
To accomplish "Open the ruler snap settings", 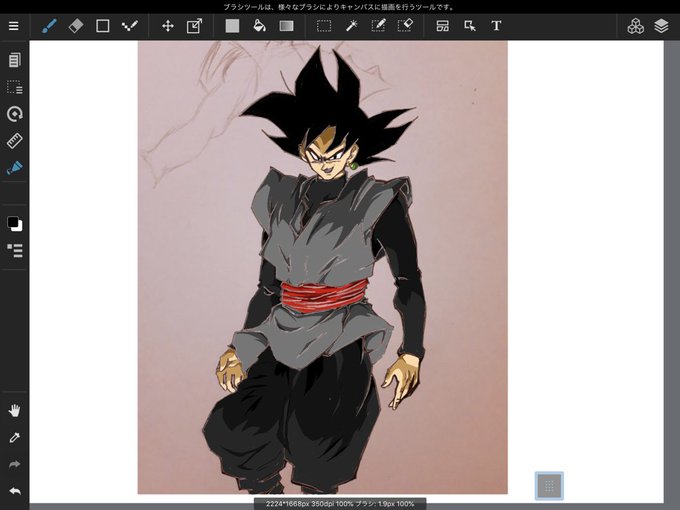I will [x=14, y=141].
